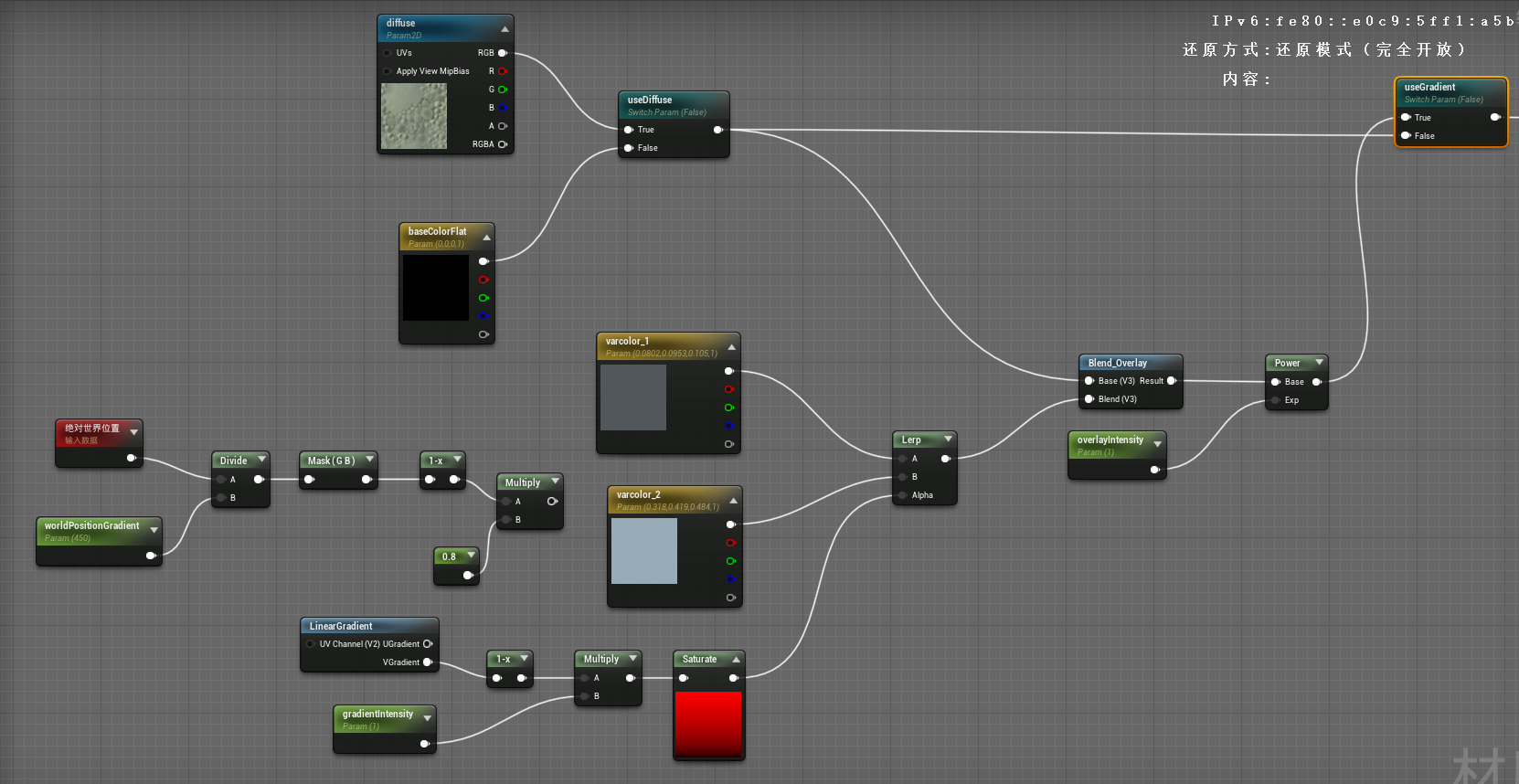Viewport: 1519px width, 784px height.
Task: Click the Lerp node output pin
Action: click(945, 459)
